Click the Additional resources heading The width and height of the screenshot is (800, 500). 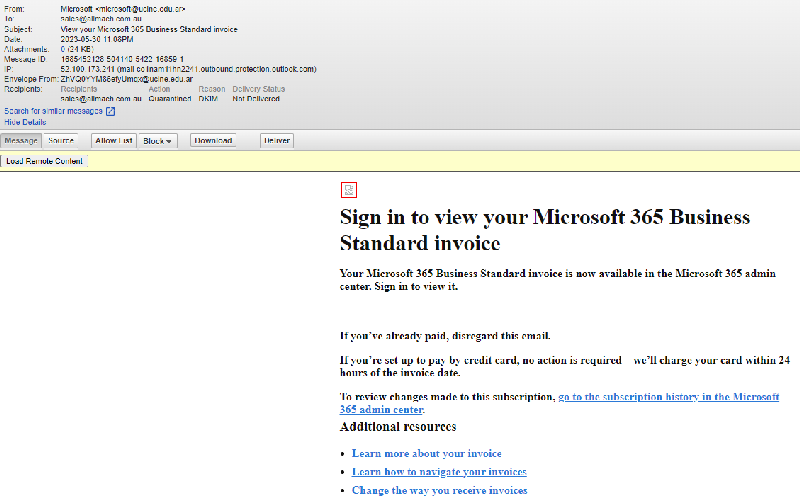[x=398, y=427]
